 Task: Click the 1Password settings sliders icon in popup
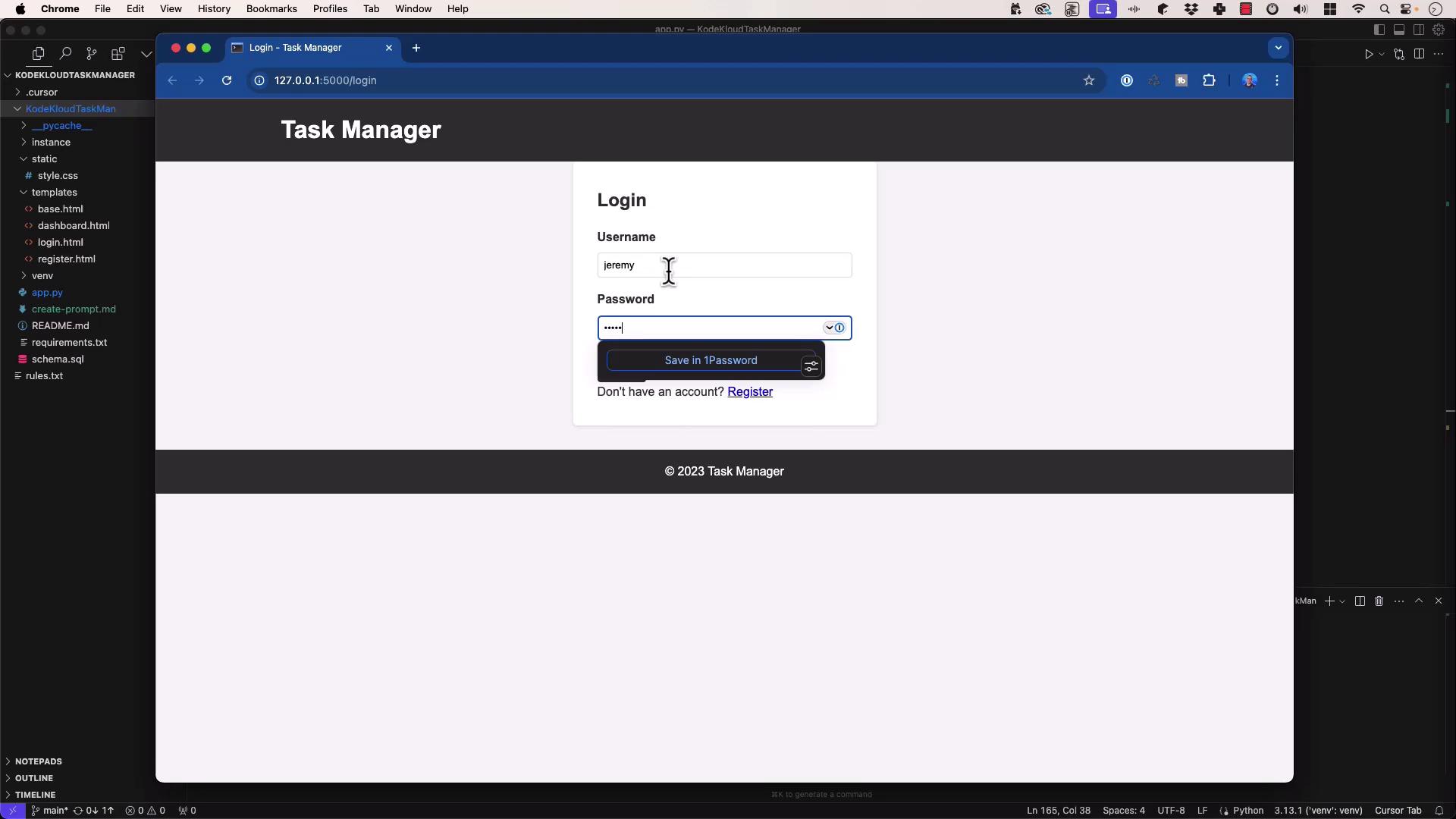811,367
